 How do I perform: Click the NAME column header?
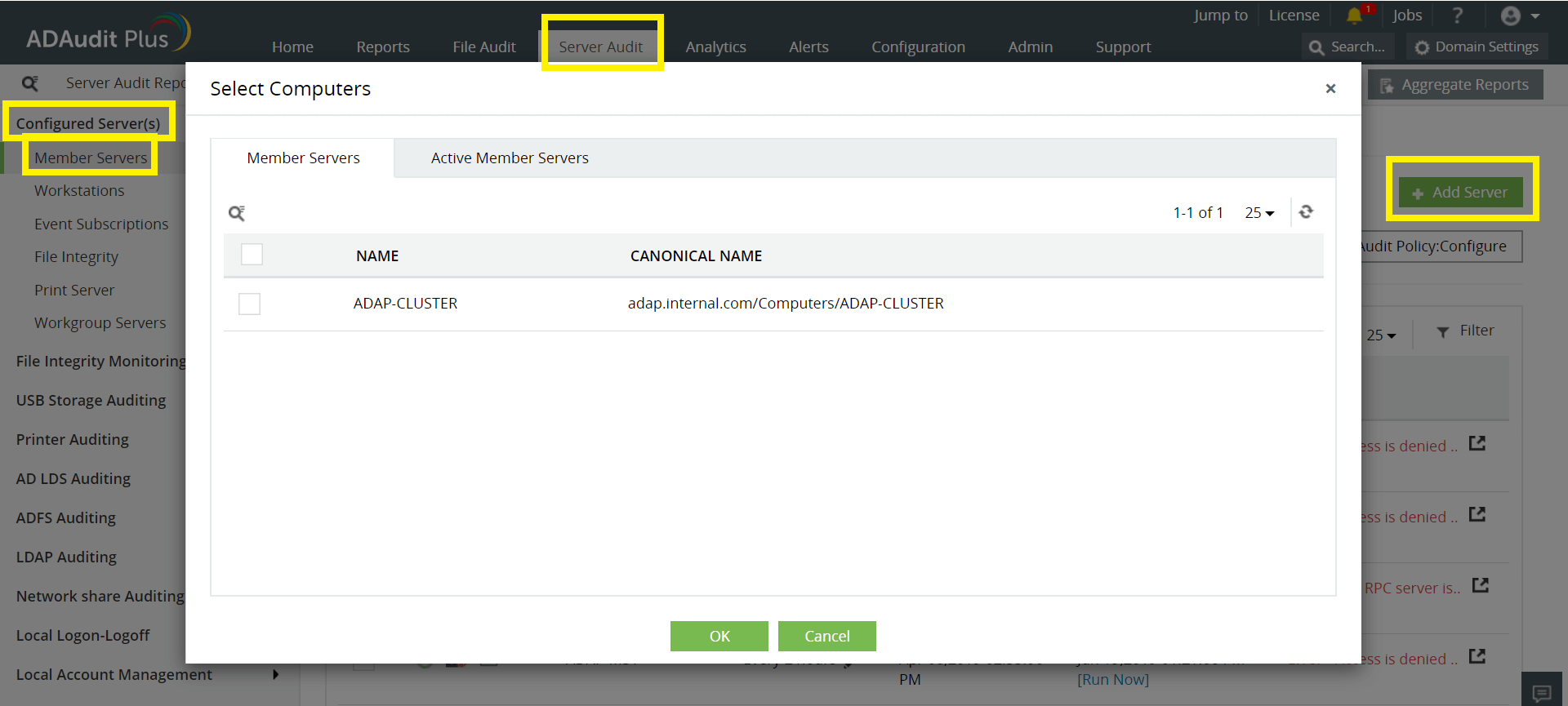377,256
